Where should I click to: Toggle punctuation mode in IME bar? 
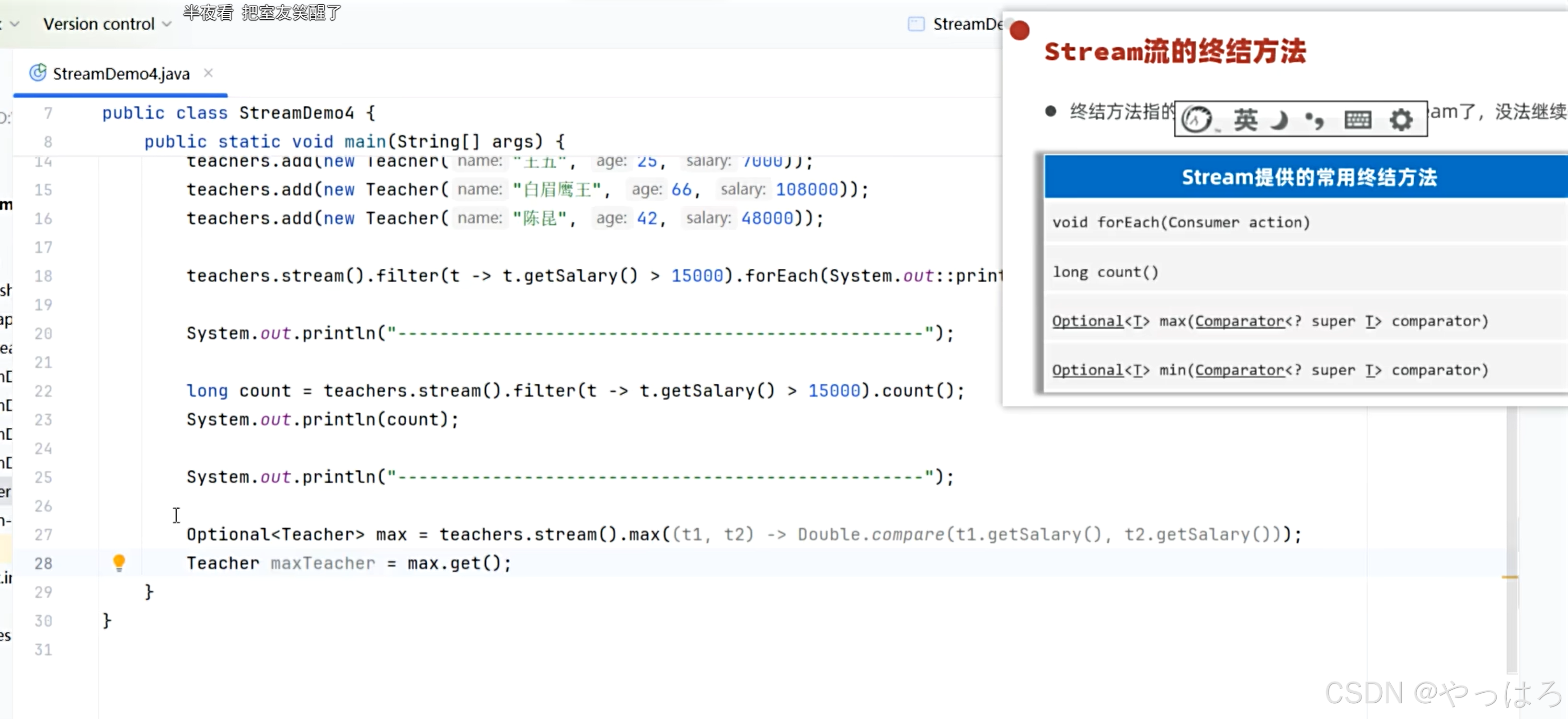point(1315,120)
